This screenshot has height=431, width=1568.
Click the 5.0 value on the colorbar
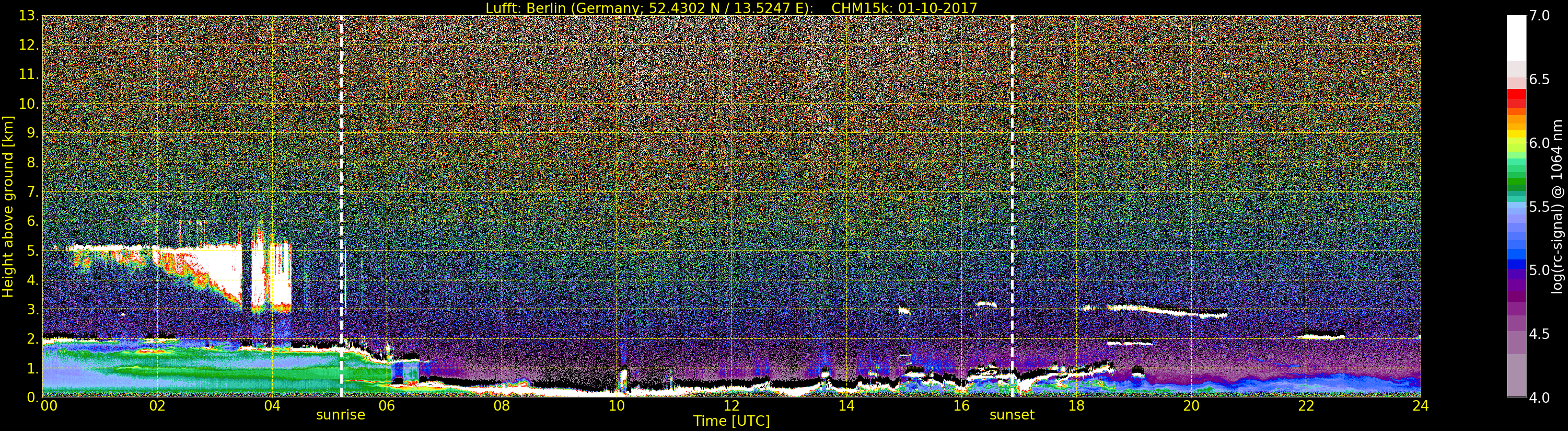click(1540, 270)
